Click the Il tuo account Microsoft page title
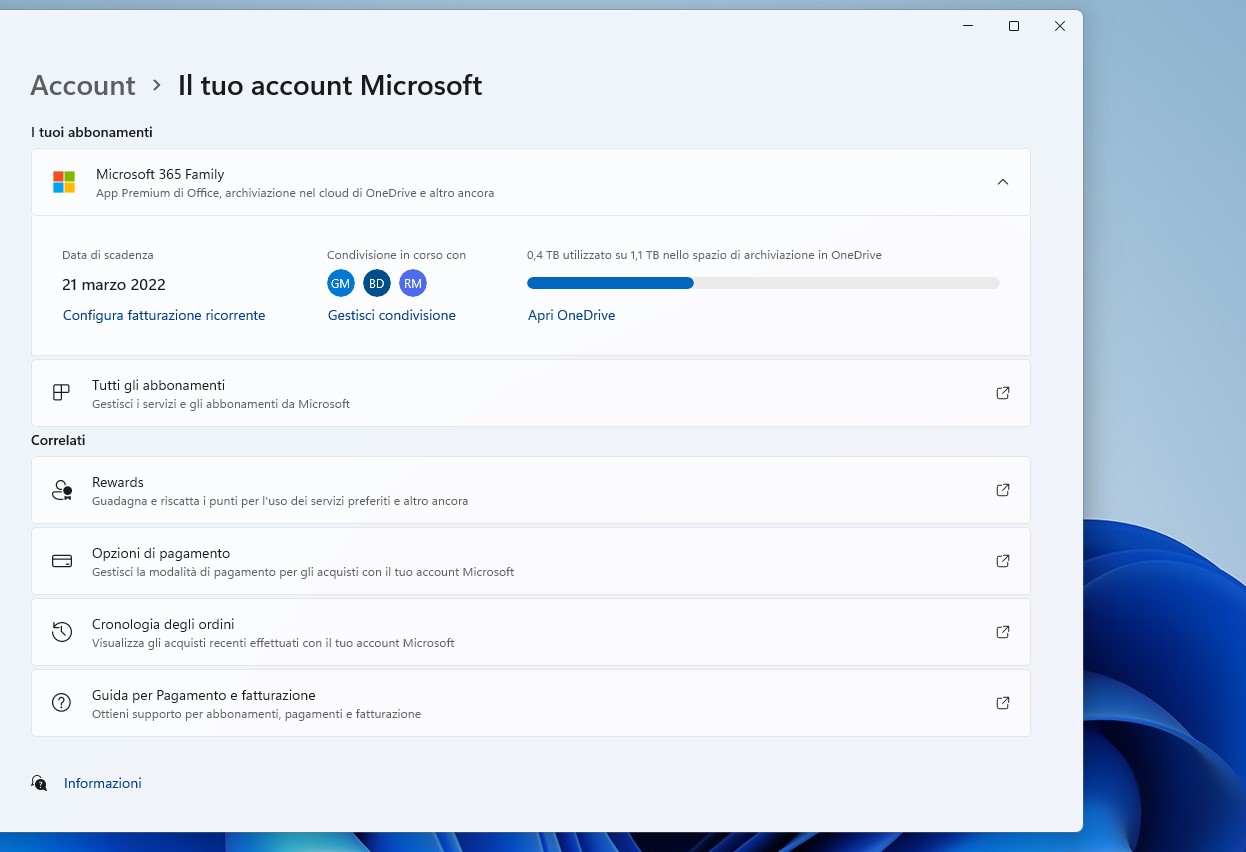The width and height of the screenshot is (1246, 852). 330,85
